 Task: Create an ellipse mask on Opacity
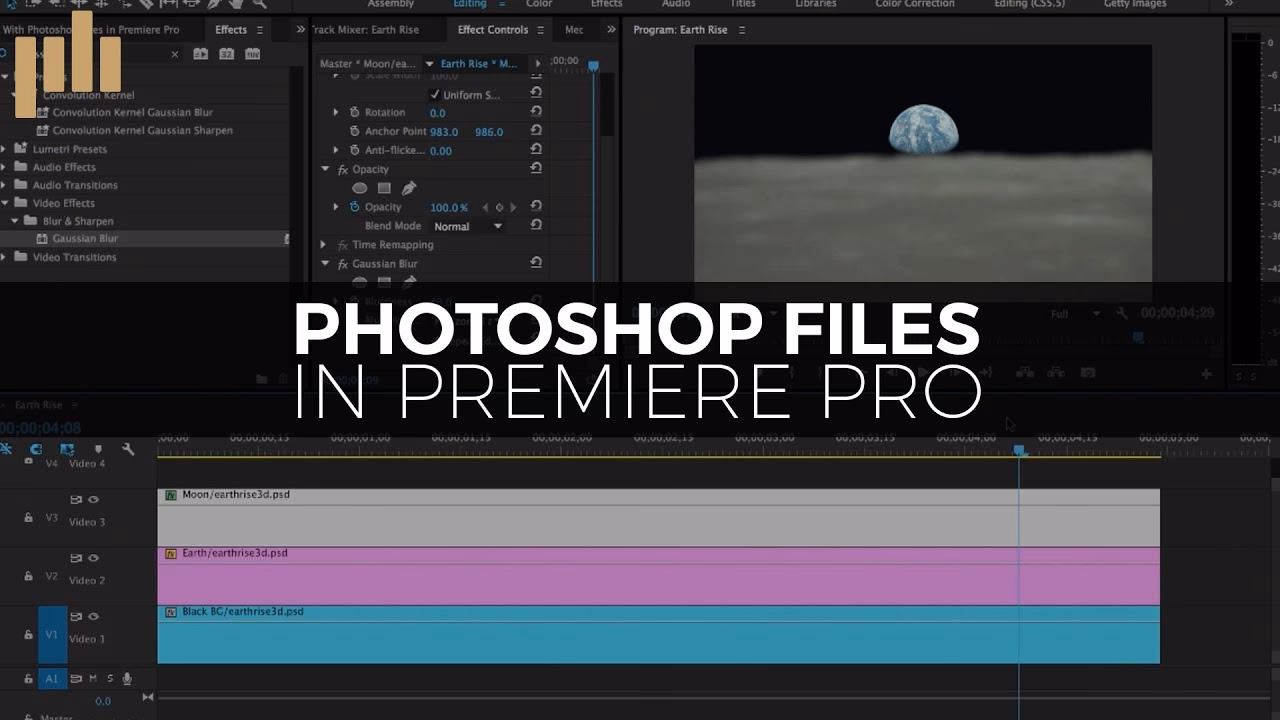[x=360, y=188]
